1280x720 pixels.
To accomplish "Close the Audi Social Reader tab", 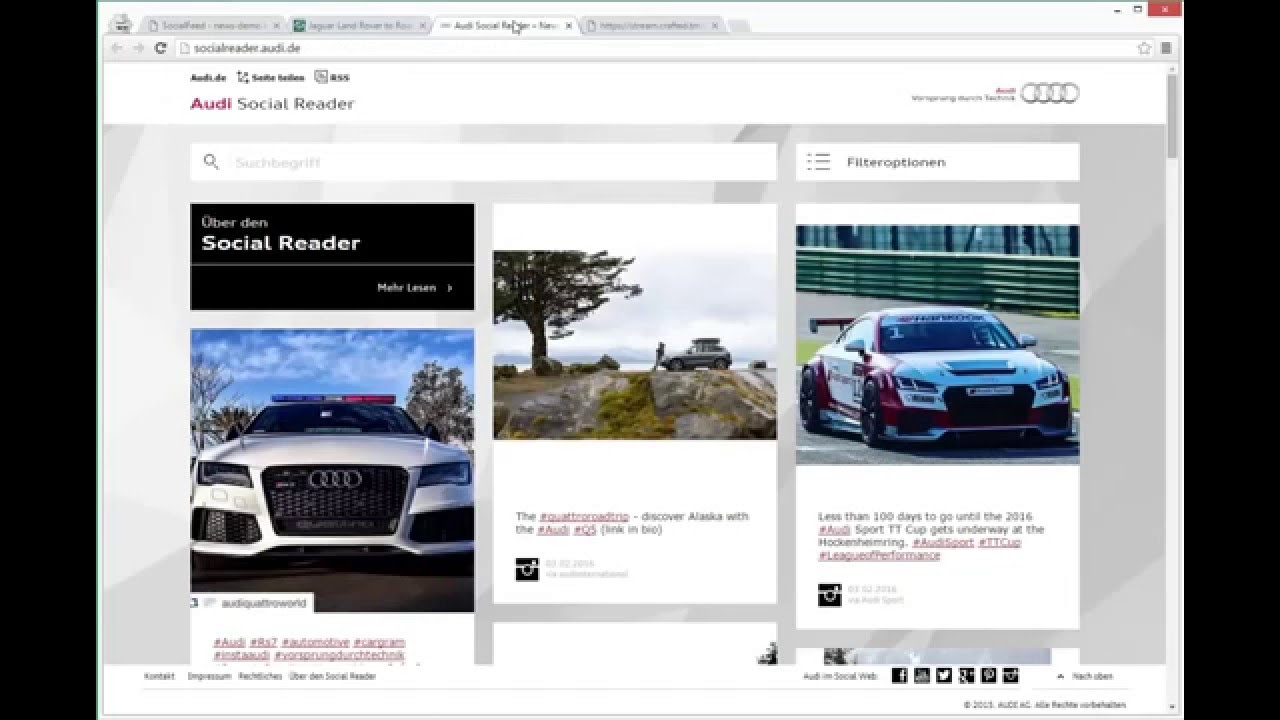I will point(568,26).
